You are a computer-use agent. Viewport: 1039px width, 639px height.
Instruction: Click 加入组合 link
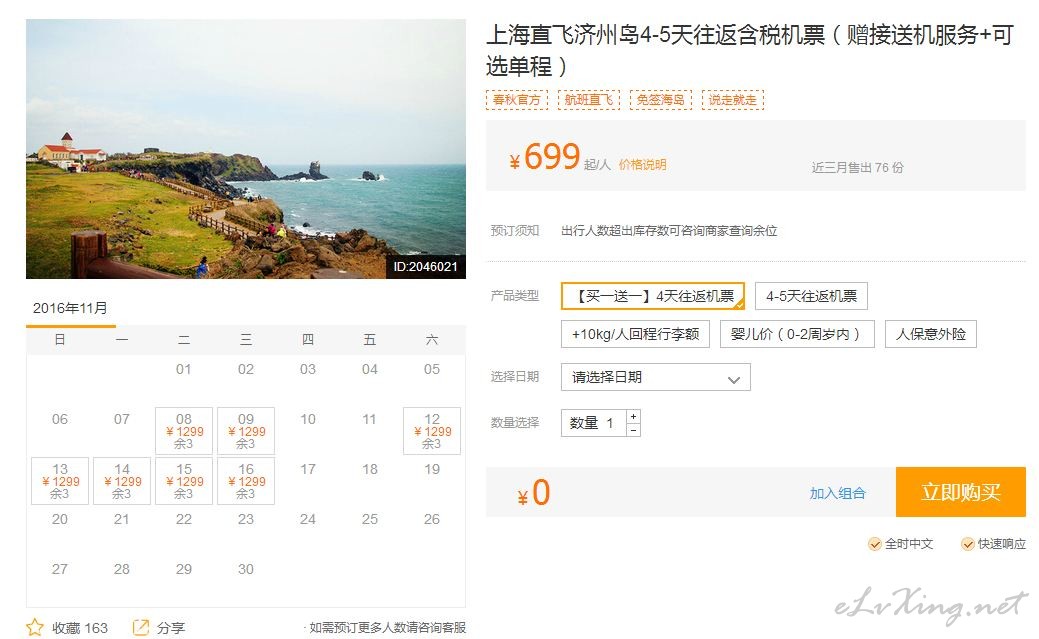point(838,493)
